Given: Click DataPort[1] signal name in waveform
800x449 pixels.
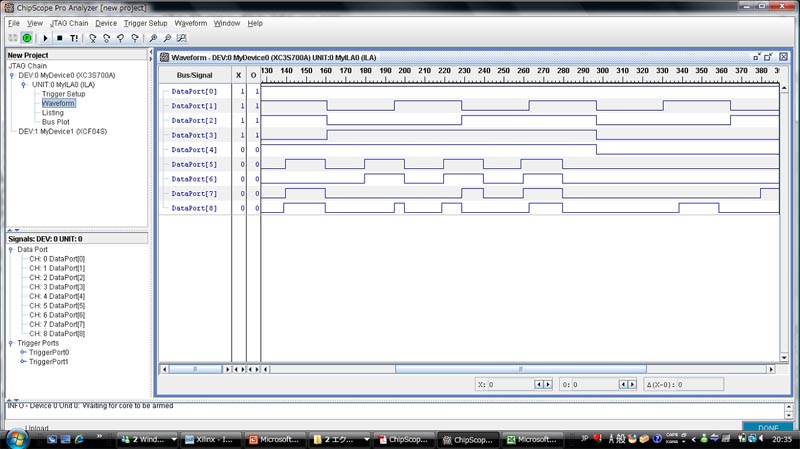Looking at the screenshot, I should (x=194, y=106).
